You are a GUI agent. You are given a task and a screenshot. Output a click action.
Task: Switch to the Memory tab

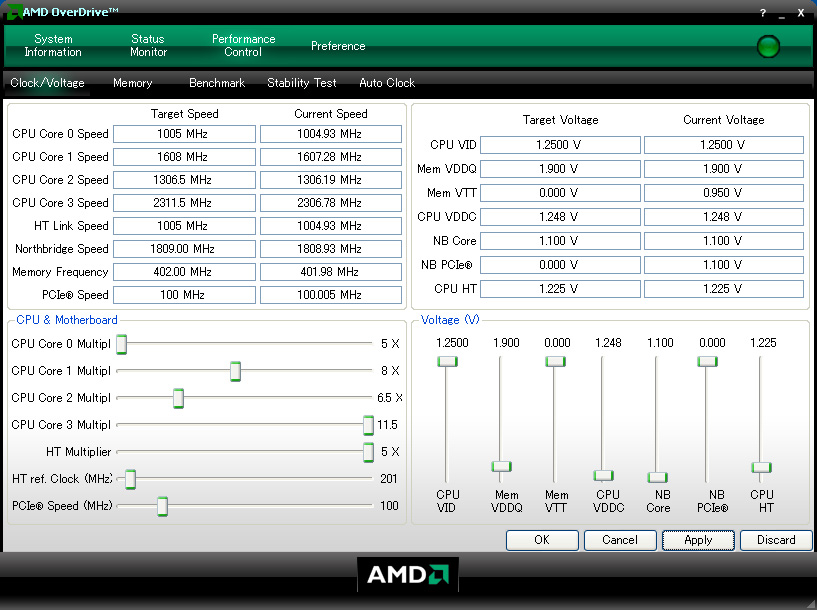pos(132,83)
